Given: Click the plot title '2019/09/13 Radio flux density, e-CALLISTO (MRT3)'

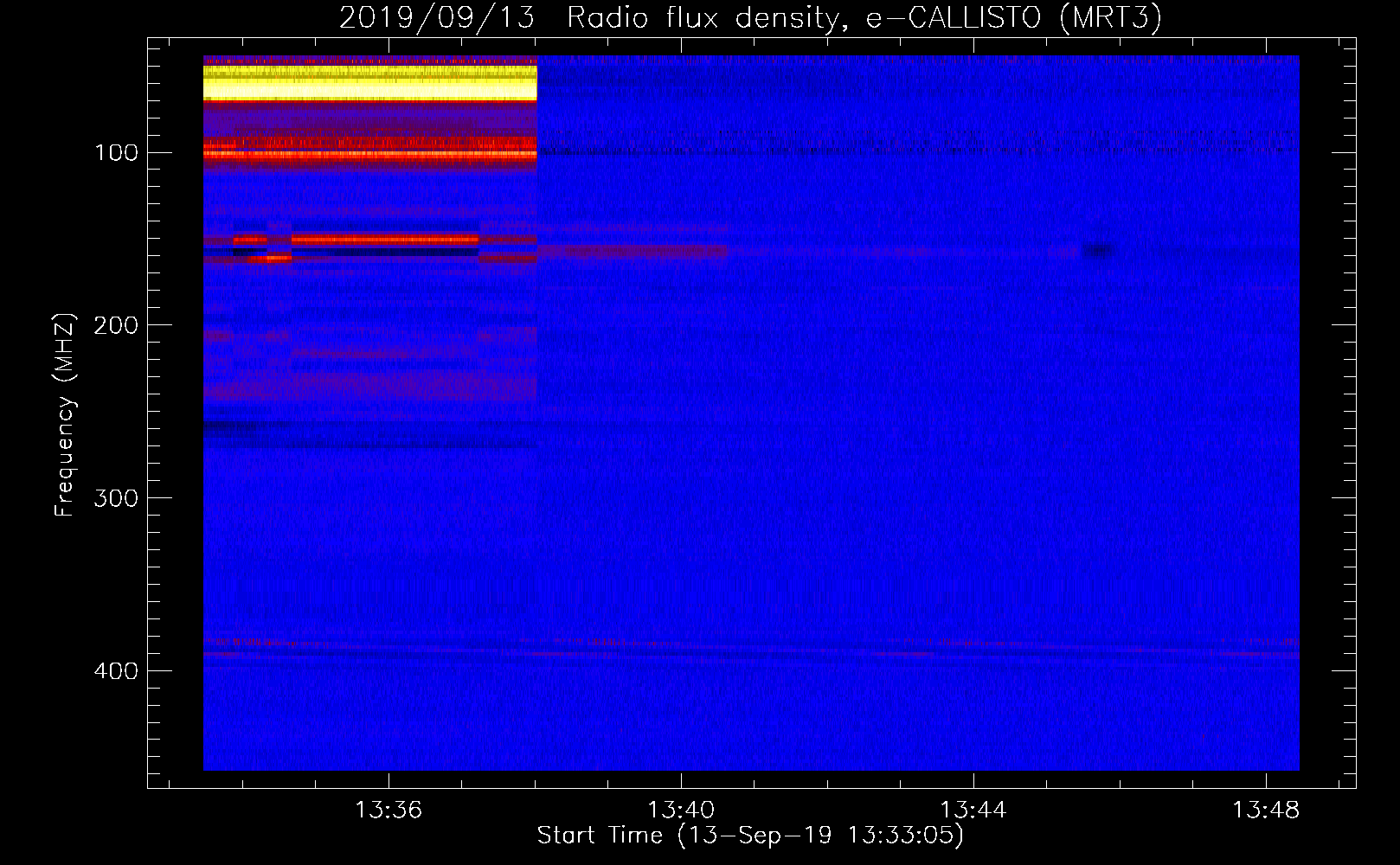Looking at the screenshot, I should click(x=750, y=17).
